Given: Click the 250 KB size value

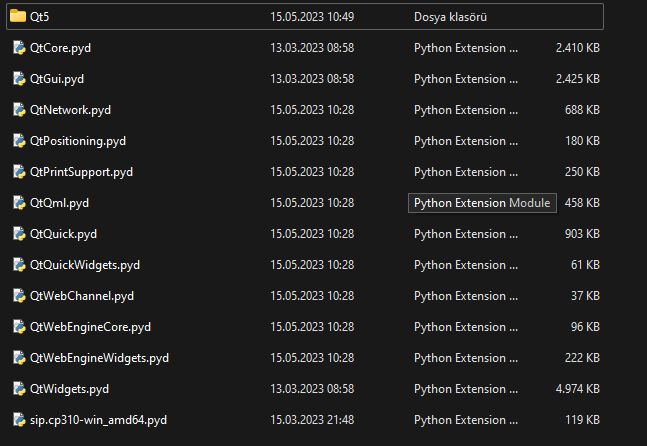Looking at the screenshot, I should point(582,172).
